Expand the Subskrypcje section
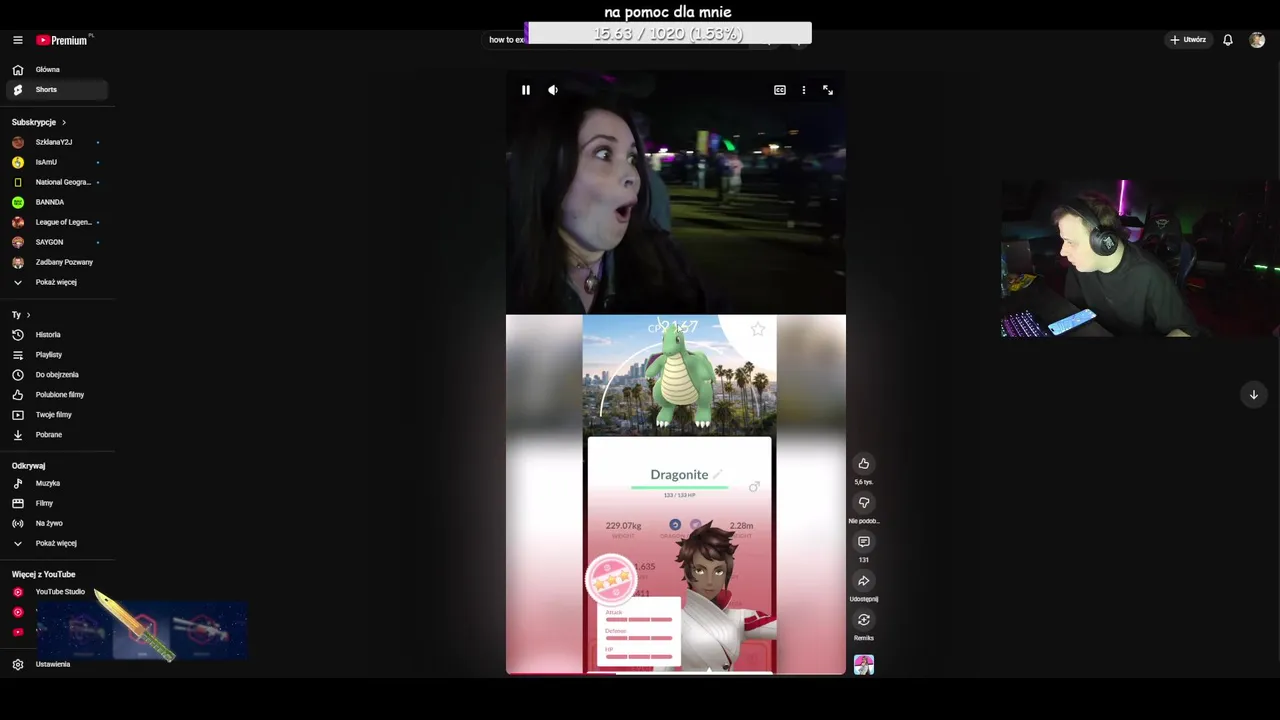1280x720 pixels. (39, 122)
